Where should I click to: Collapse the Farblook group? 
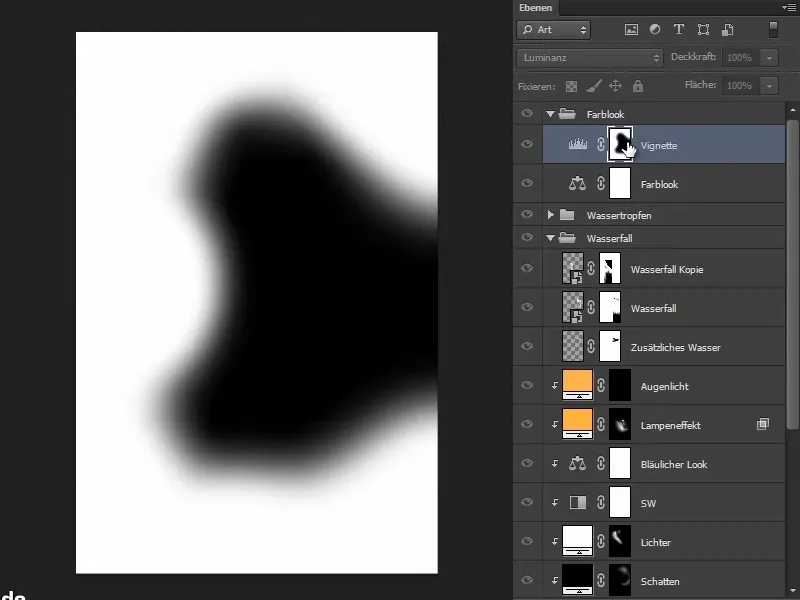pos(550,114)
